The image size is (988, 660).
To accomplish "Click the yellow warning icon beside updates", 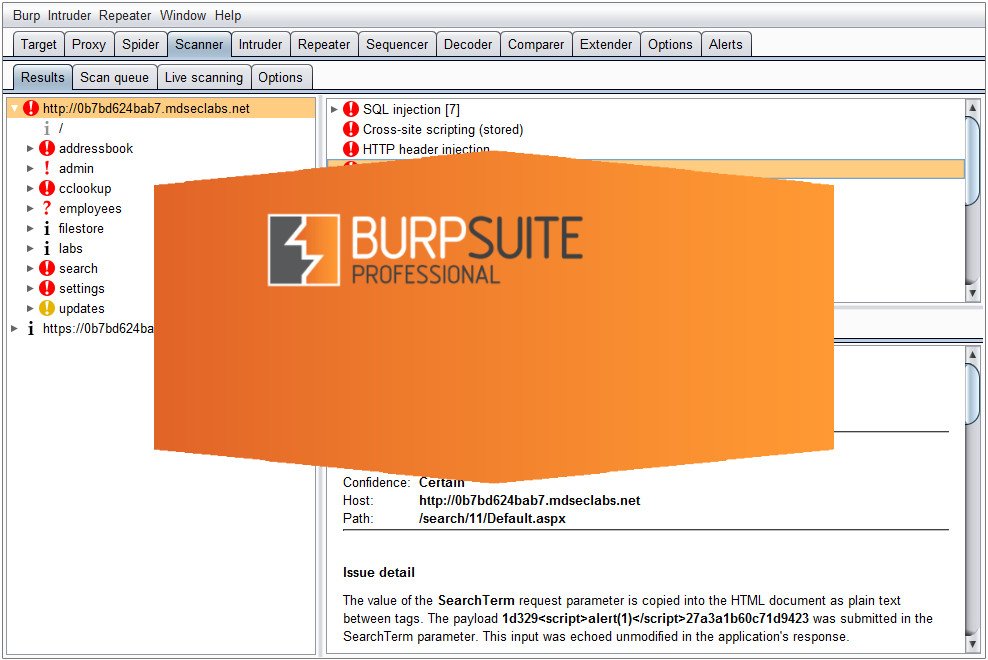I will pyautogui.click(x=47, y=308).
